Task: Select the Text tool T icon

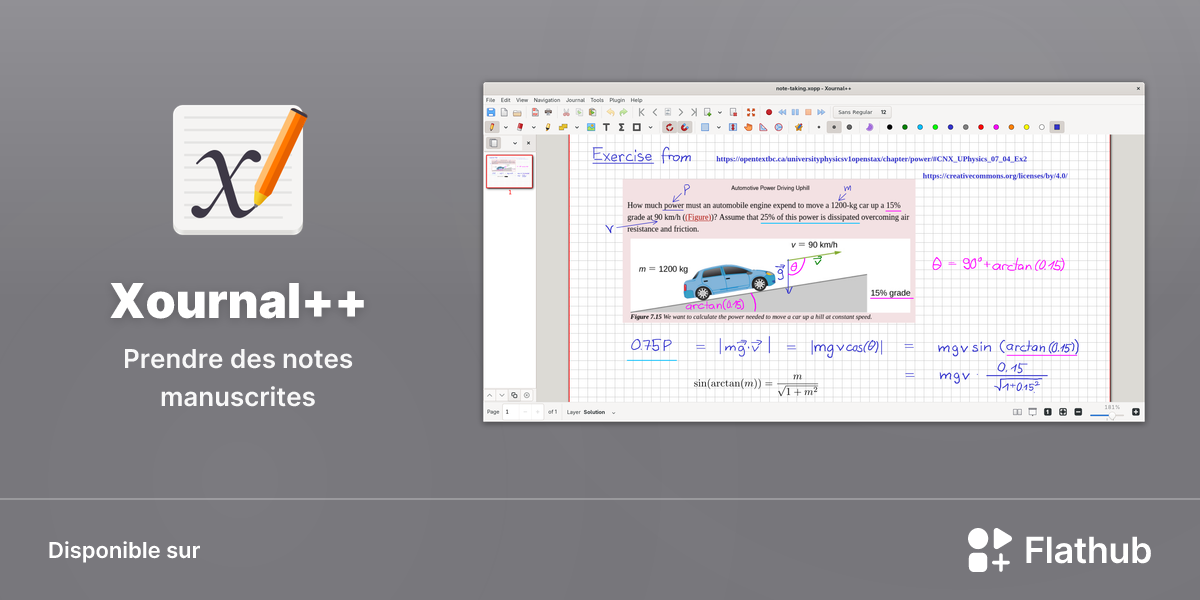Action: [606, 127]
